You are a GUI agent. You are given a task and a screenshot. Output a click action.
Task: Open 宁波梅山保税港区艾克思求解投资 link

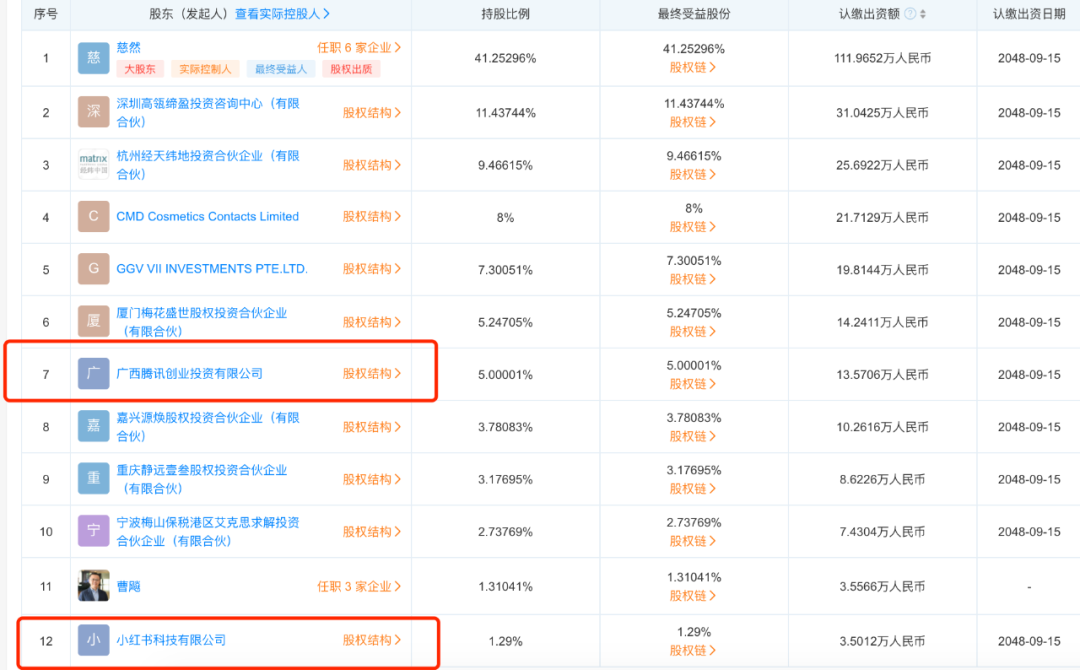[x=208, y=531]
